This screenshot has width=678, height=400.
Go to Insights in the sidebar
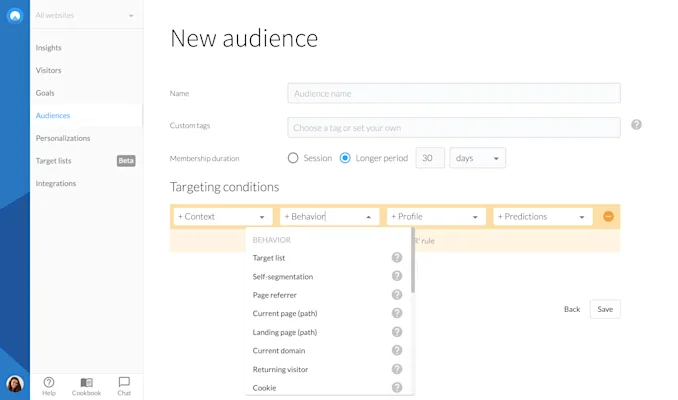pyautogui.click(x=48, y=48)
